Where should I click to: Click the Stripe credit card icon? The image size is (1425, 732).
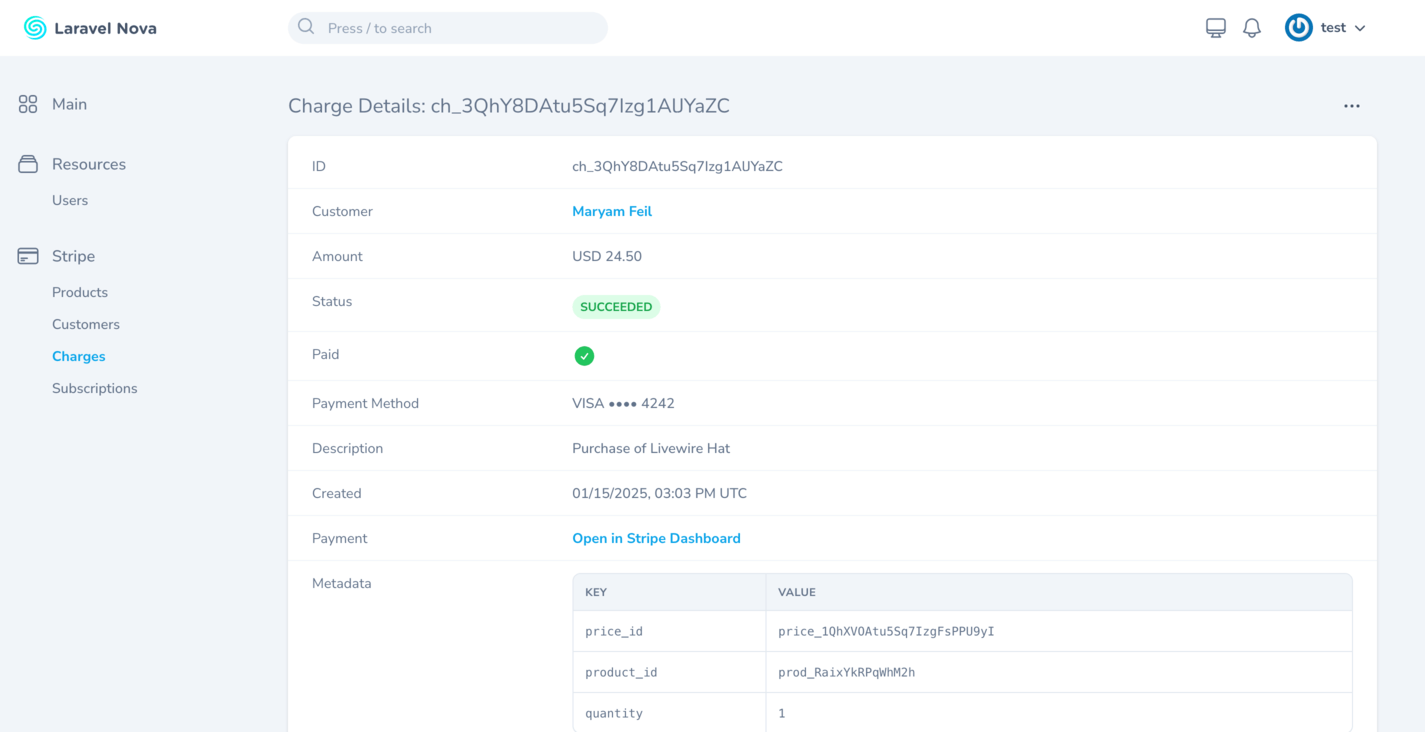28,256
